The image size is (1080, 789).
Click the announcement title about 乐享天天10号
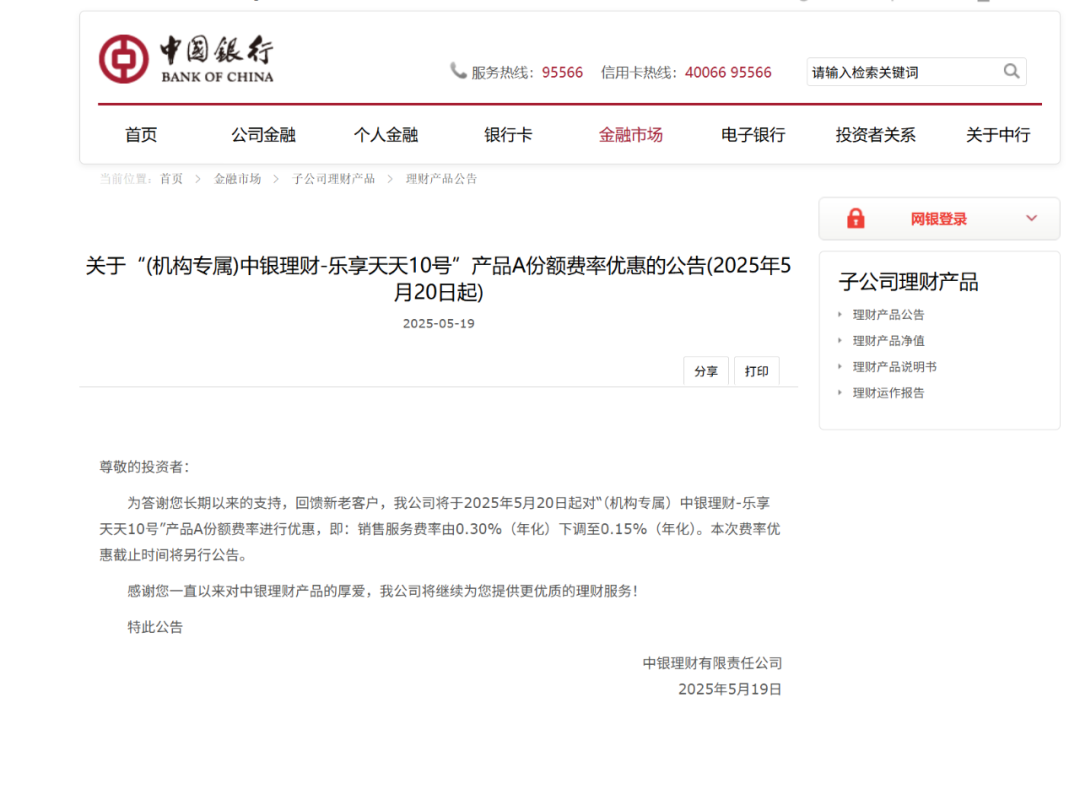[438, 279]
